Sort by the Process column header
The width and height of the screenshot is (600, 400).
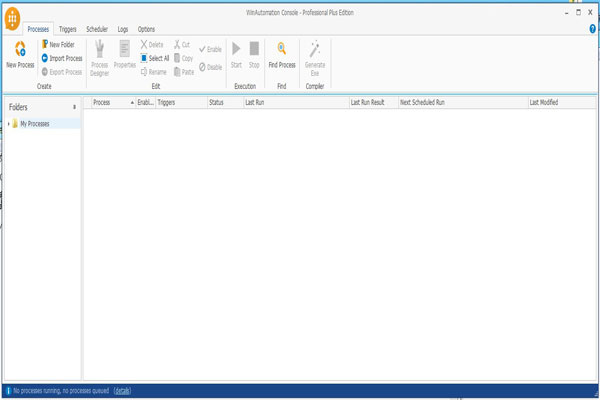point(114,102)
